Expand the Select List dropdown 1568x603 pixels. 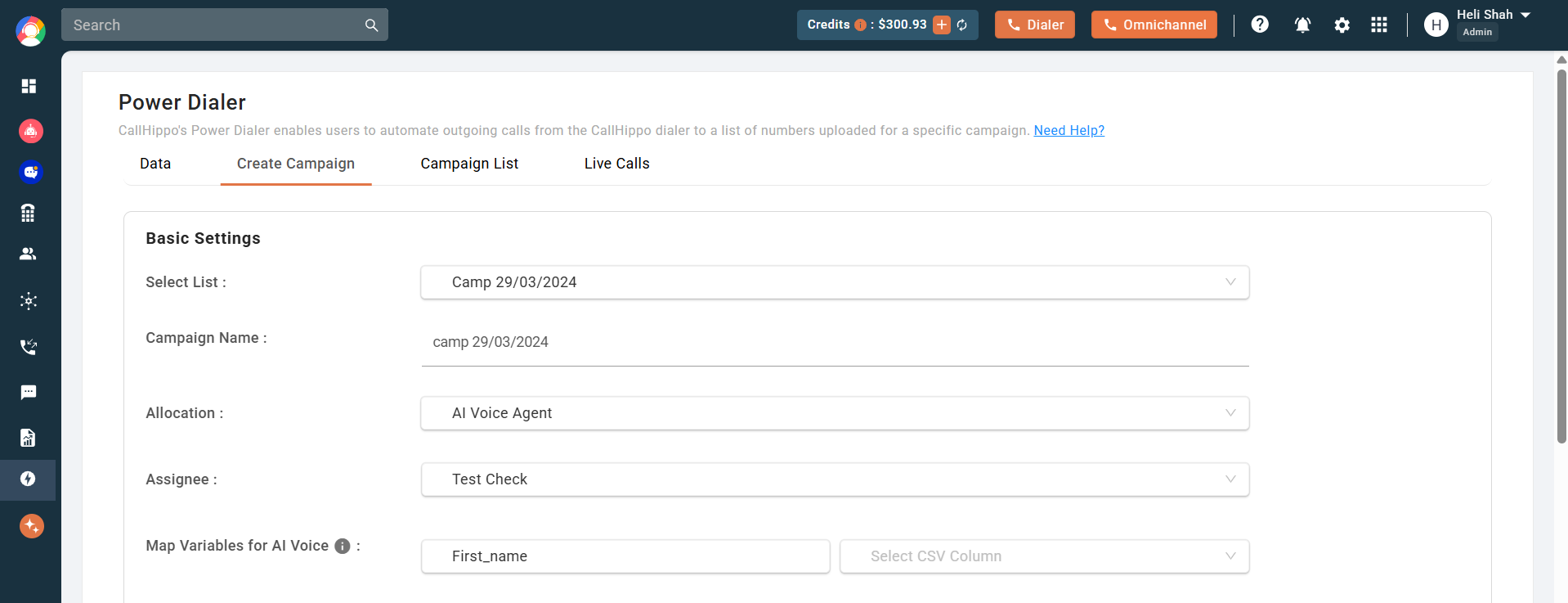point(835,282)
